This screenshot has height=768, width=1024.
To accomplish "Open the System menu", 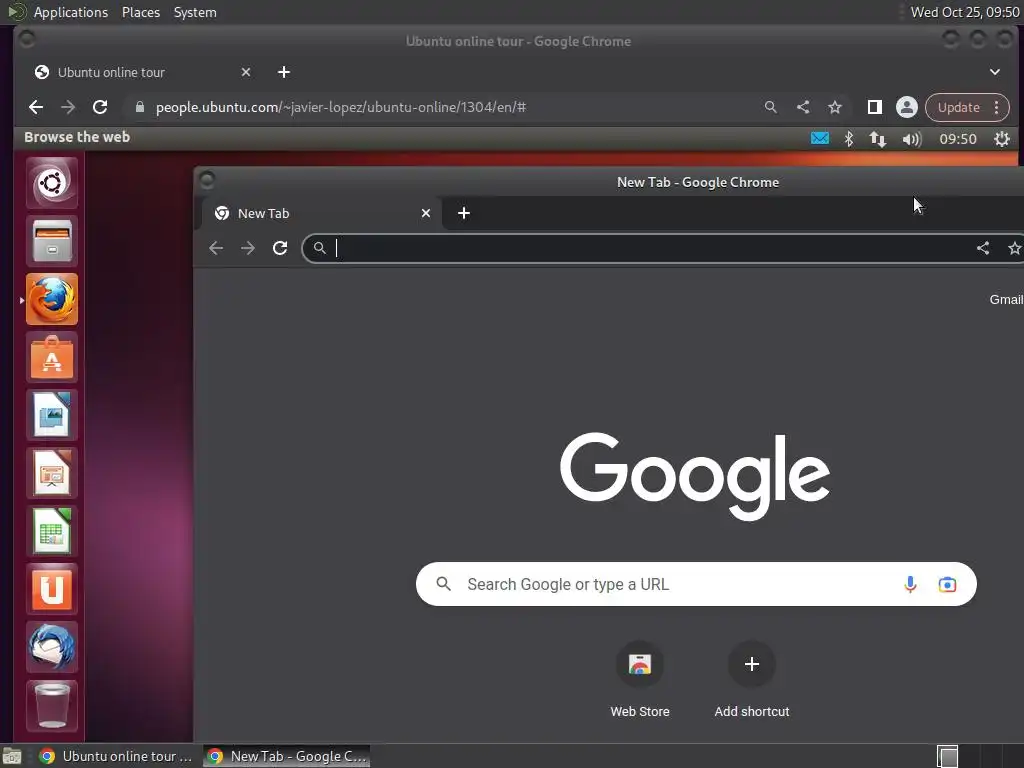I will click(x=195, y=12).
